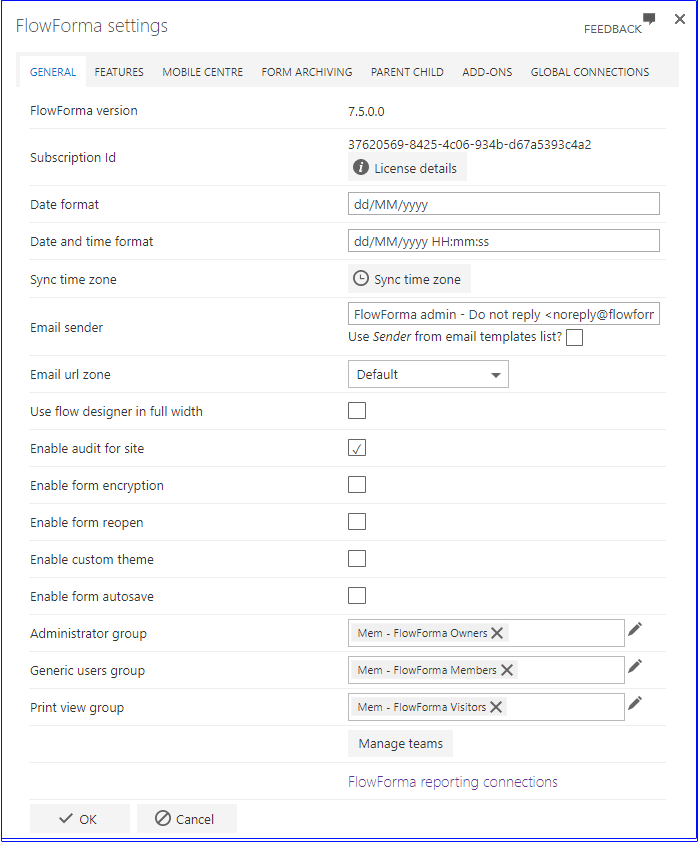Check Enable form autosave
This screenshot has height=842, width=698.
(357, 596)
